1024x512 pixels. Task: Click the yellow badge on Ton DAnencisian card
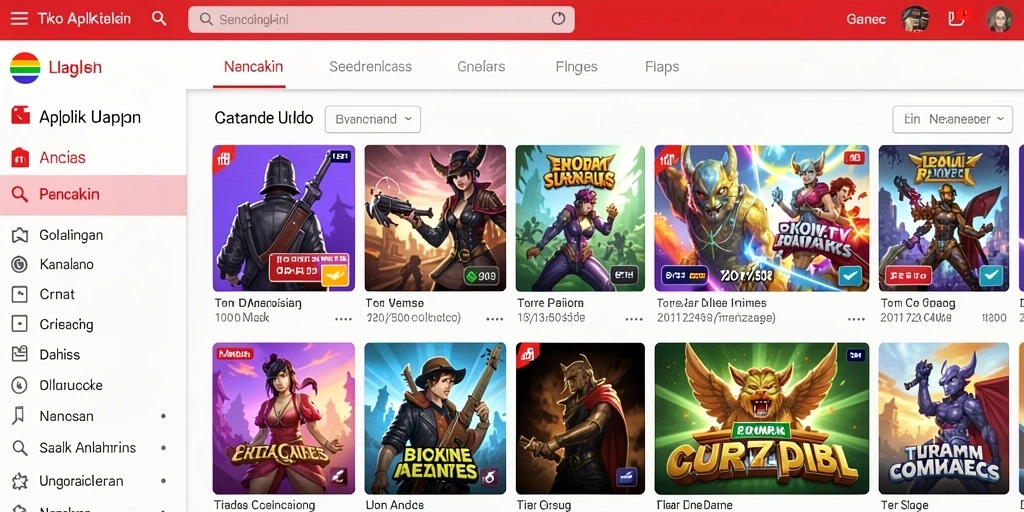click(x=335, y=276)
